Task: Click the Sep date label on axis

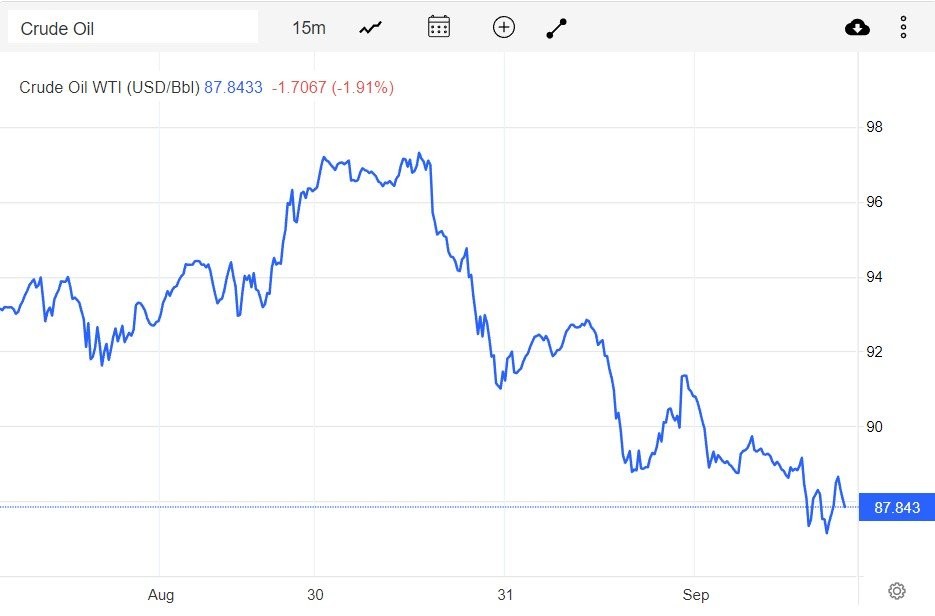Action: [696, 595]
